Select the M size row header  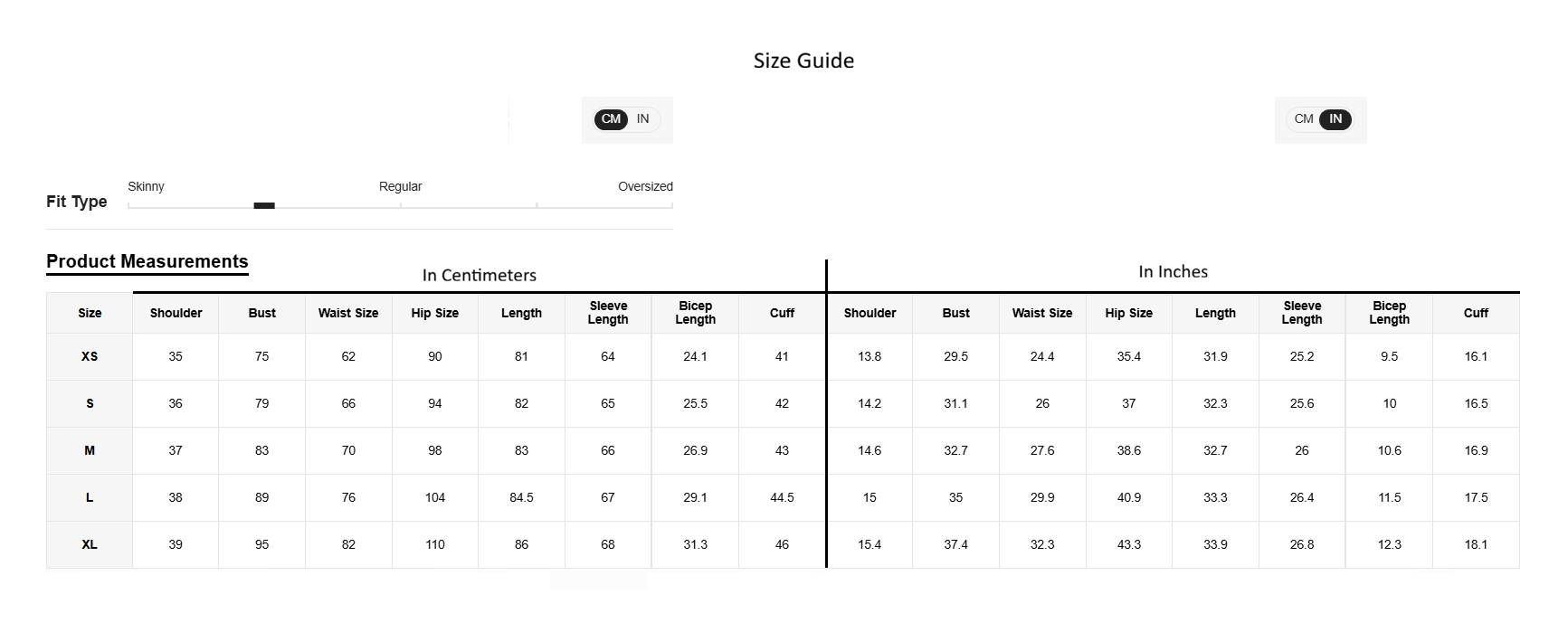(90, 451)
